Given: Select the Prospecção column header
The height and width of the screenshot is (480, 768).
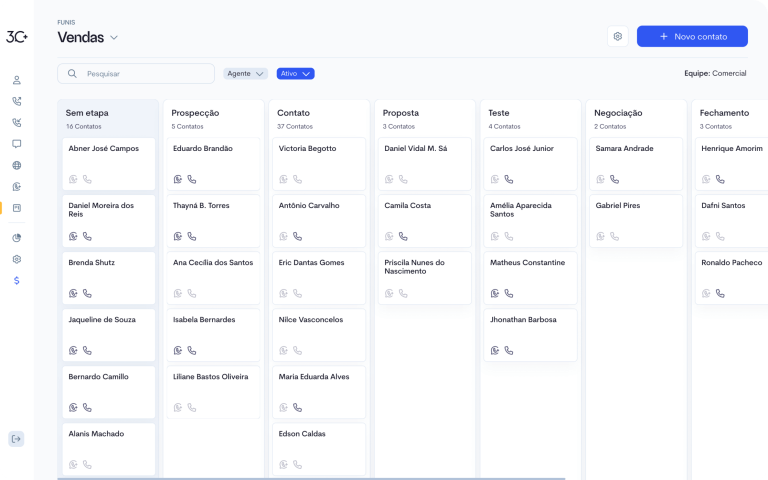Looking at the screenshot, I should [195, 113].
